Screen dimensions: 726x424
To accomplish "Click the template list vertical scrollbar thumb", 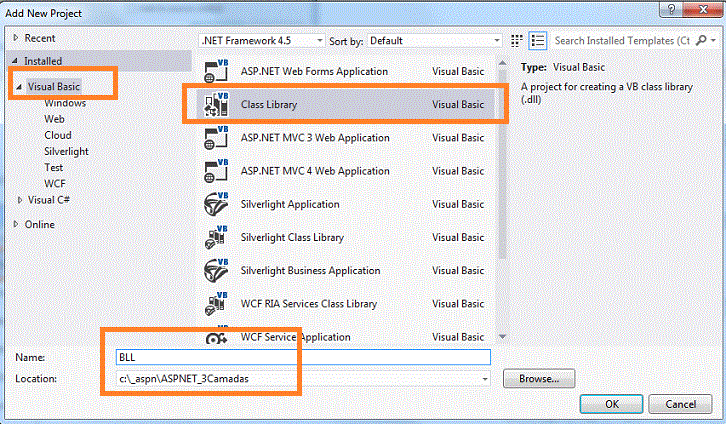I will 502,164.
